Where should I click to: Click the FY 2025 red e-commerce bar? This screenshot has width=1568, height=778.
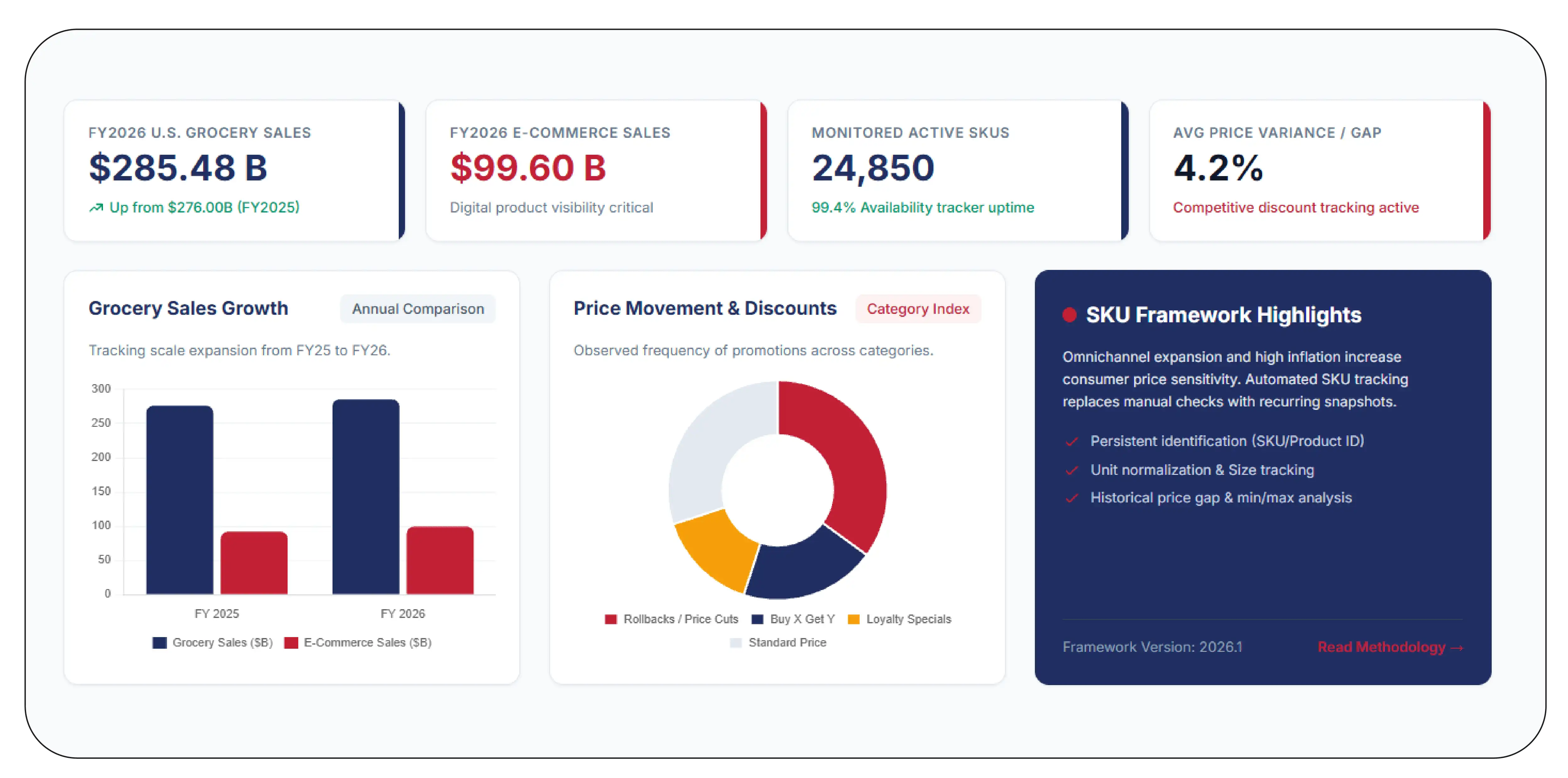254,563
